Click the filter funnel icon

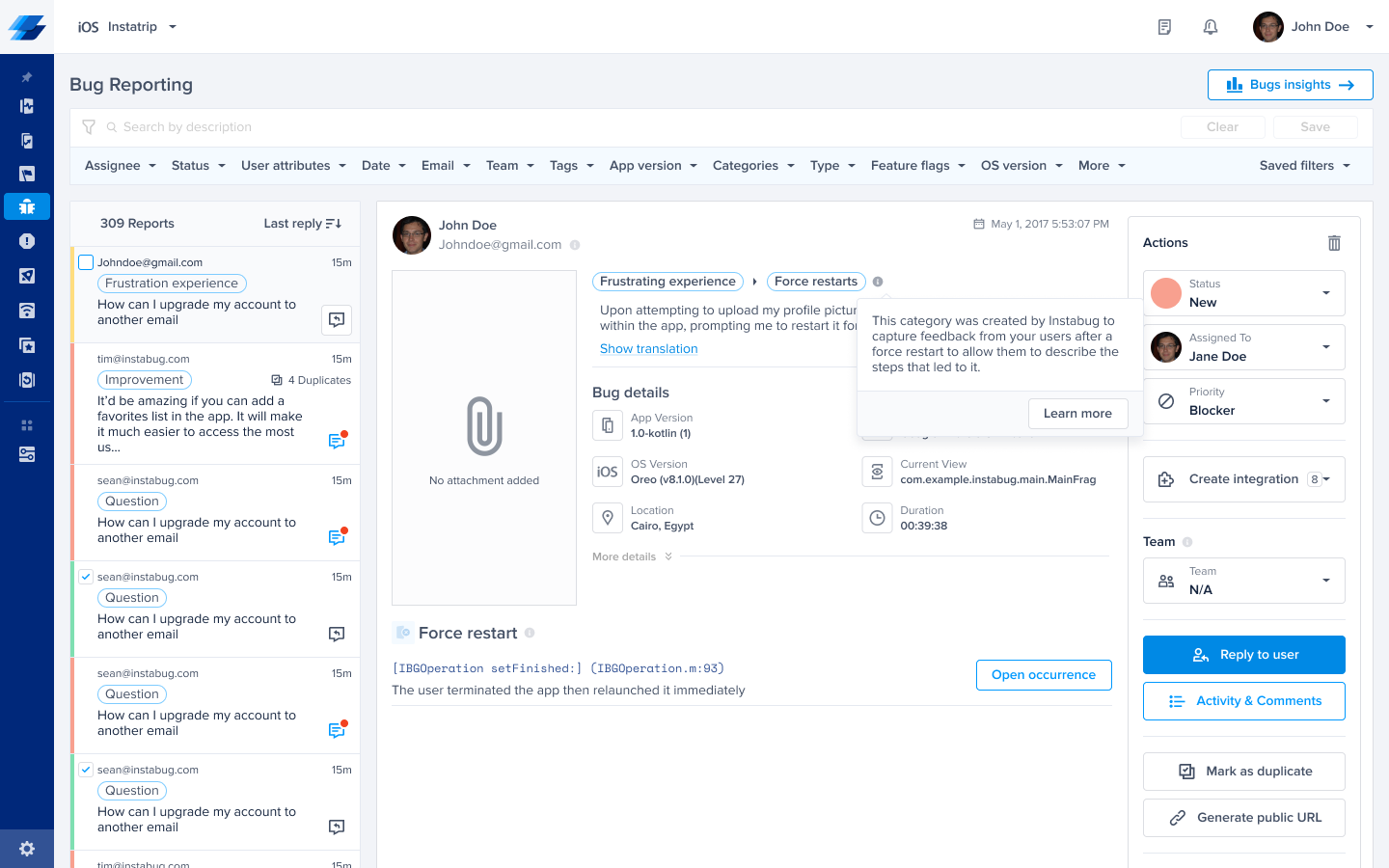tap(89, 127)
